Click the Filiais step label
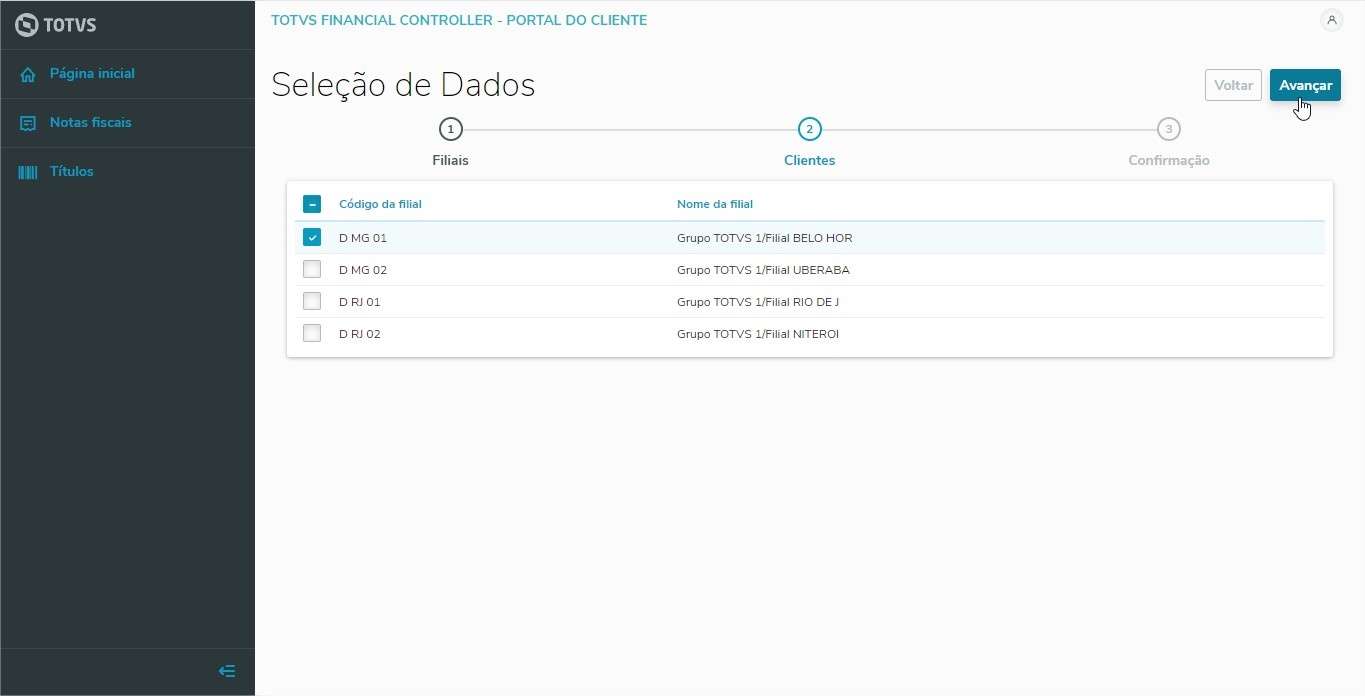1365x696 pixels. coord(451,160)
